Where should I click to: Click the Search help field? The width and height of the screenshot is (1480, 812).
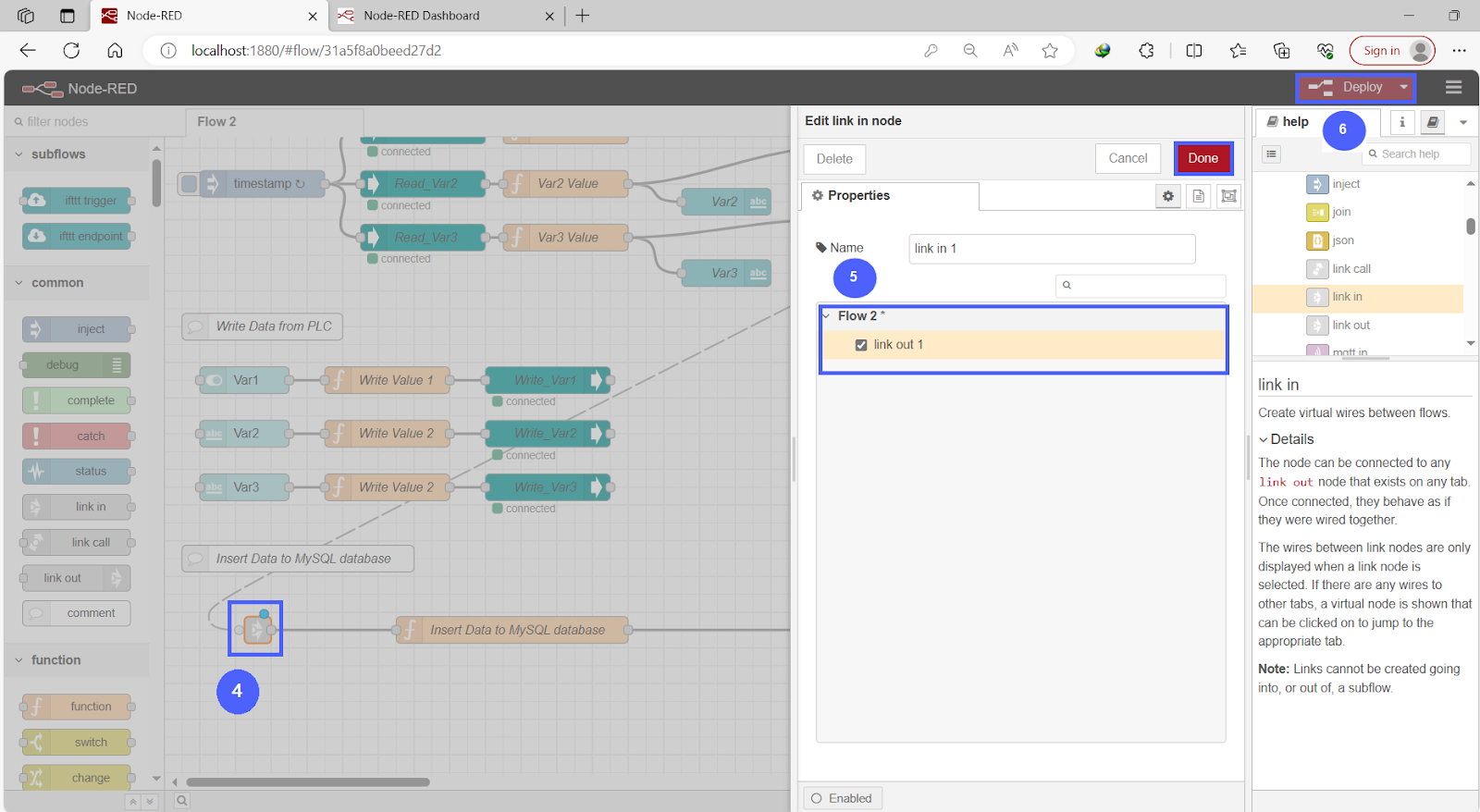(x=1418, y=154)
